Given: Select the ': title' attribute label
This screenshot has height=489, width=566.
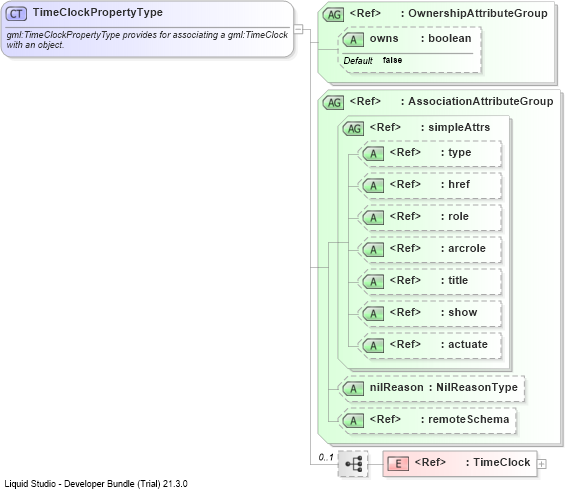Looking at the screenshot, I should 454,280.
